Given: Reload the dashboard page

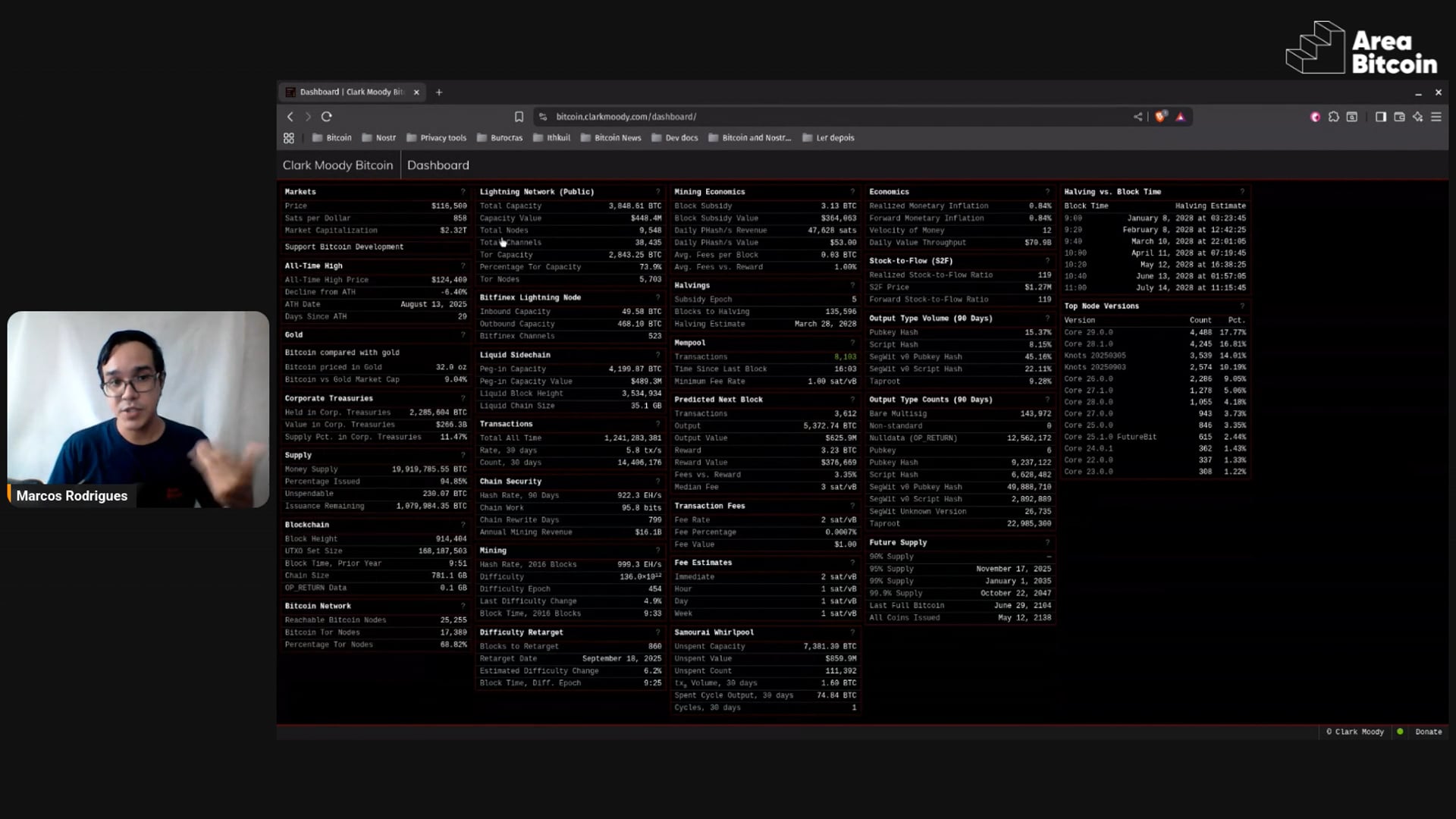Looking at the screenshot, I should [x=327, y=117].
